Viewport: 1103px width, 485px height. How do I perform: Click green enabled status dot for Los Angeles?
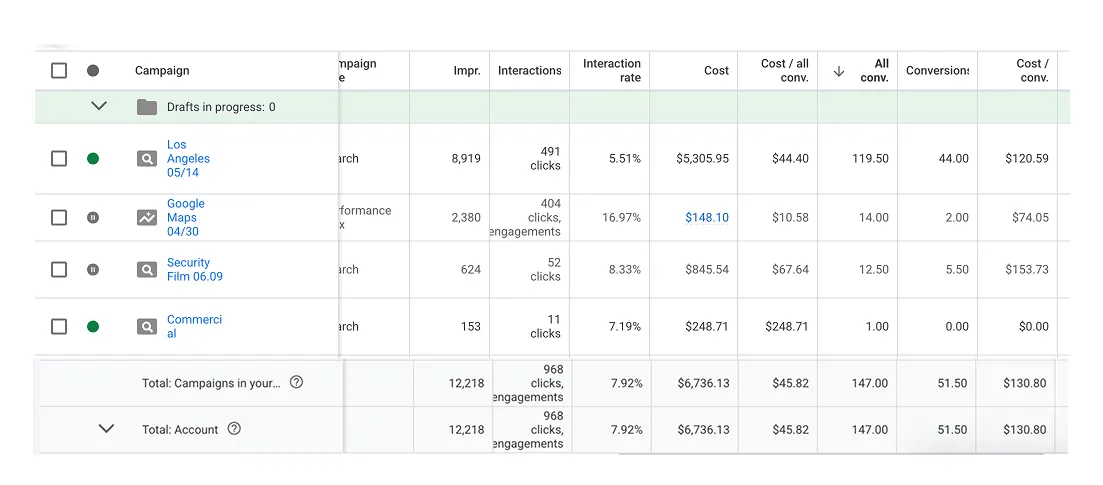93,158
